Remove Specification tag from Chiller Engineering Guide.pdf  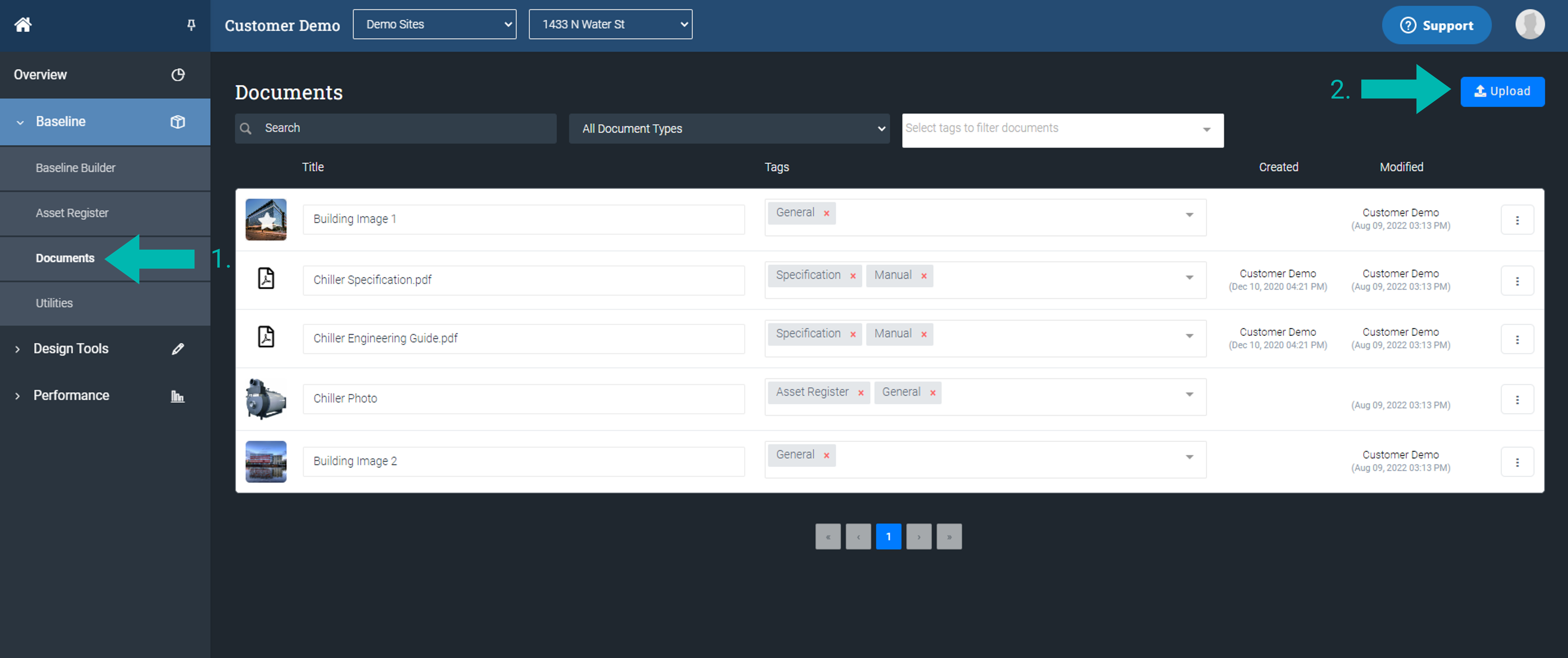pyautogui.click(x=853, y=334)
